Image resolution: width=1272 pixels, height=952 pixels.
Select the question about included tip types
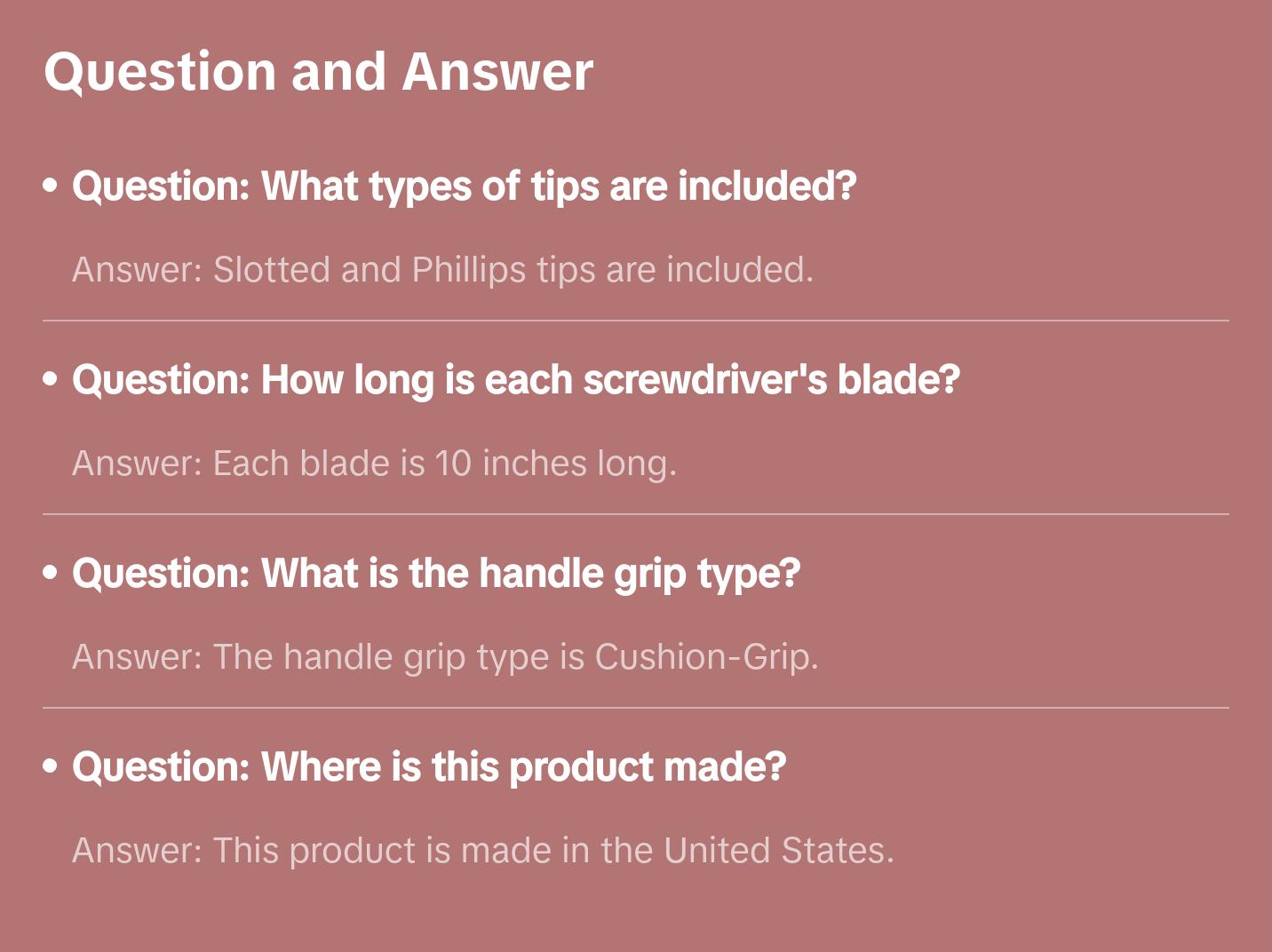464,186
